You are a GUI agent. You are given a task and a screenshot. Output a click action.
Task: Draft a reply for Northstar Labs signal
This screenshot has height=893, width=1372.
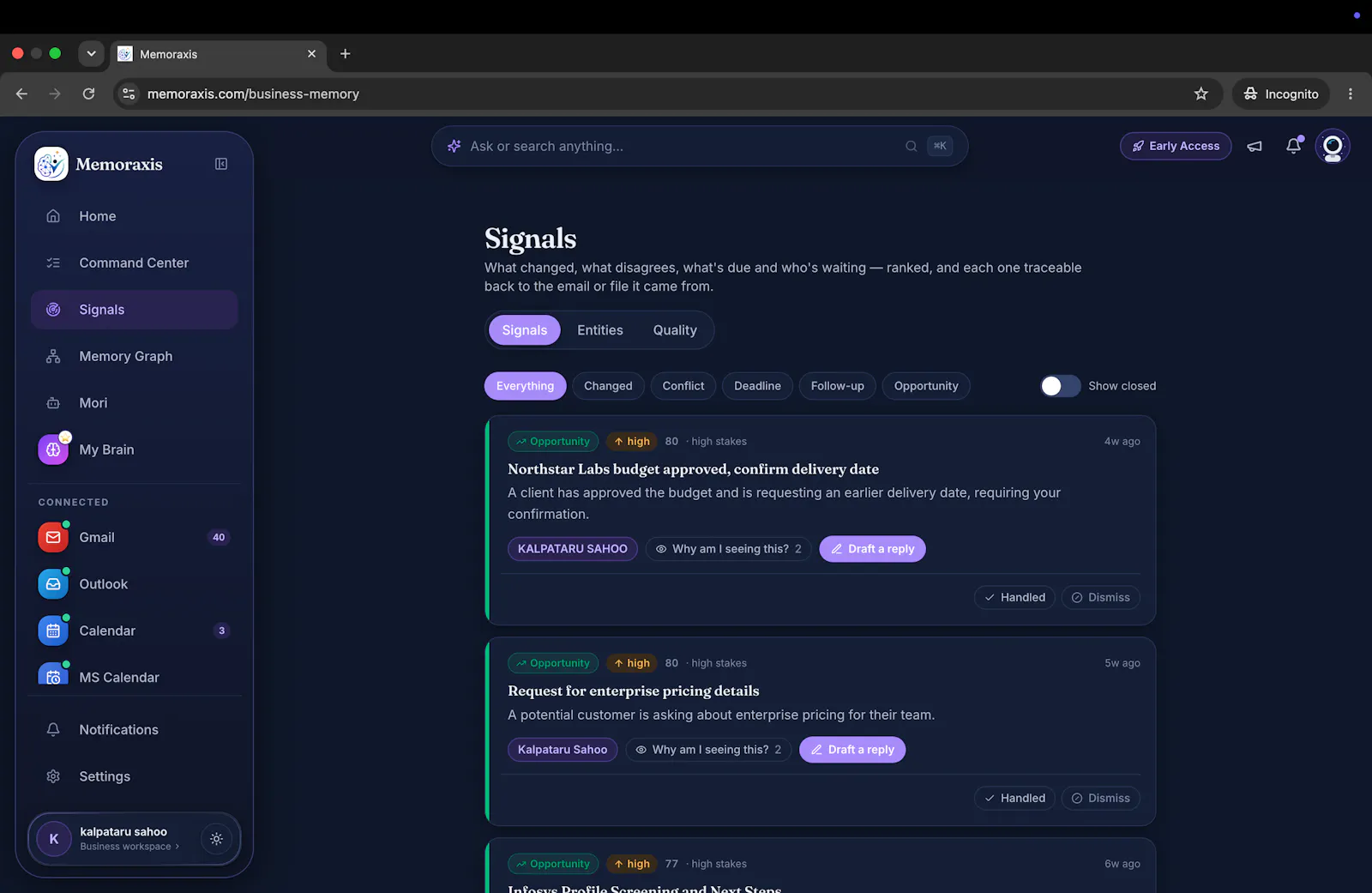[873, 549]
